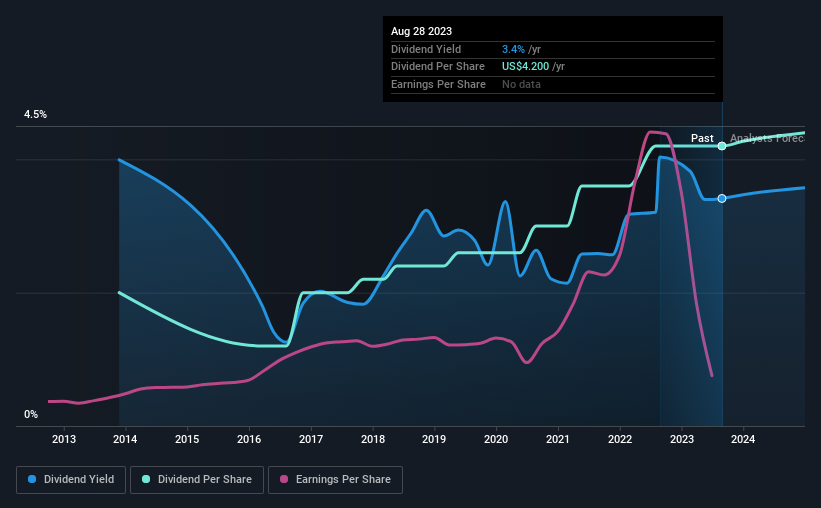Click the 3.4% dividend yield value

(513, 49)
